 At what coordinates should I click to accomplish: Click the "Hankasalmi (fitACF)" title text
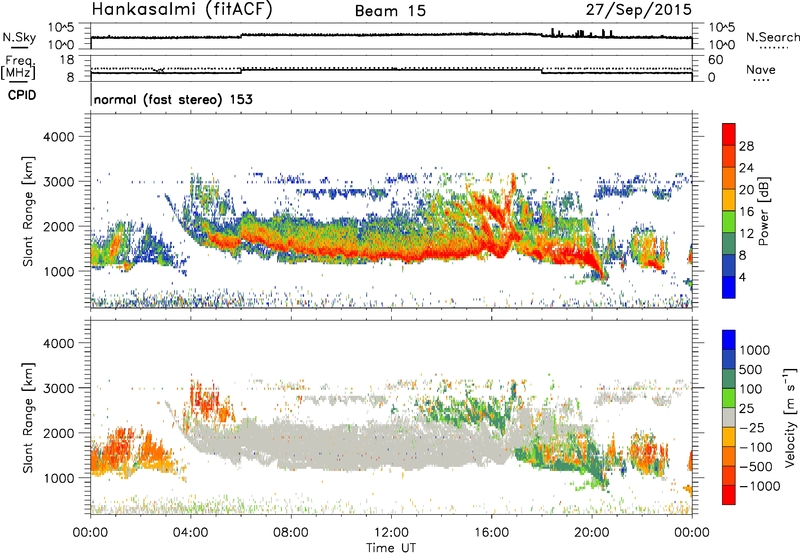pyautogui.click(x=182, y=10)
